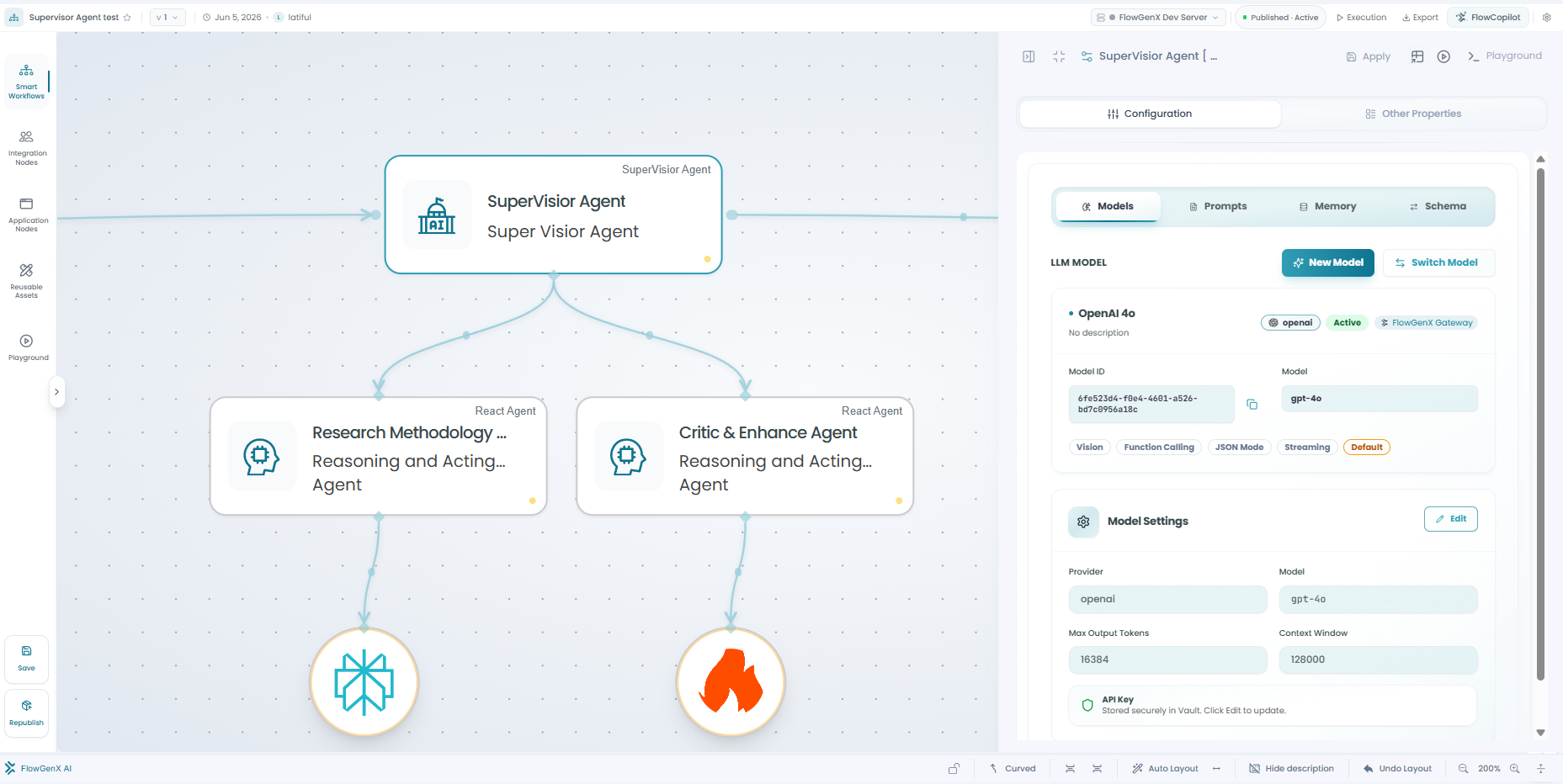Select the Schema tab
This screenshot has height=784, width=1563.
pos(1438,206)
